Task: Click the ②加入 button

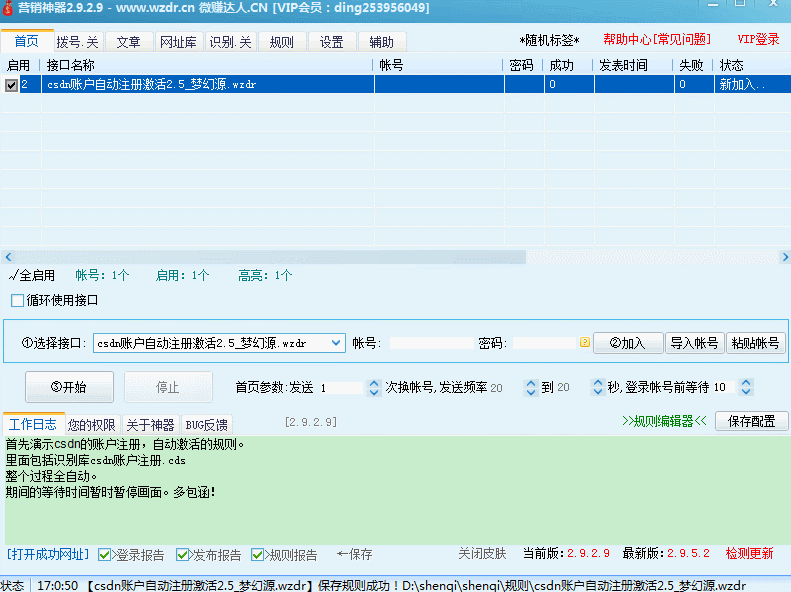Action: (x=628, y=343)
